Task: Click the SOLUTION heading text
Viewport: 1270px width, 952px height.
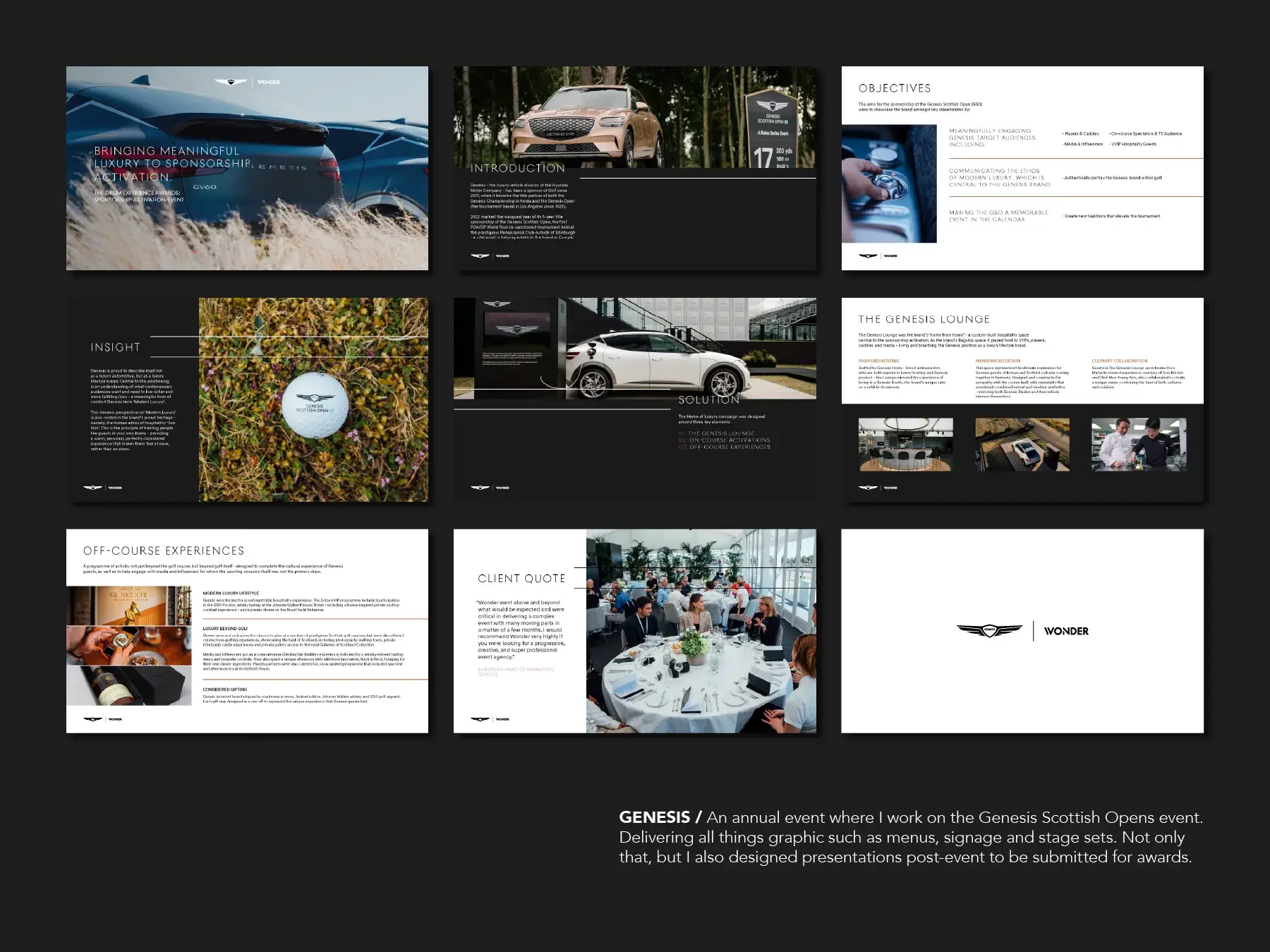Action: (x=708, y=399)
